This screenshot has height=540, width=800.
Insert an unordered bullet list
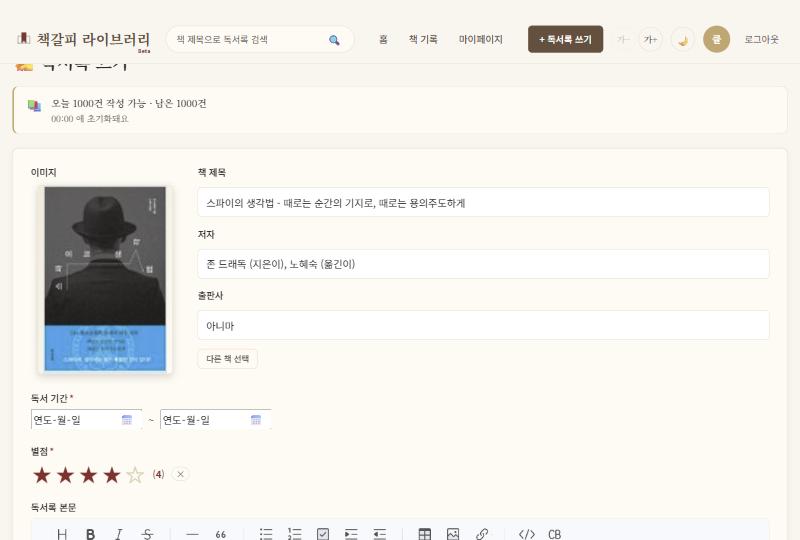(266, 534)
